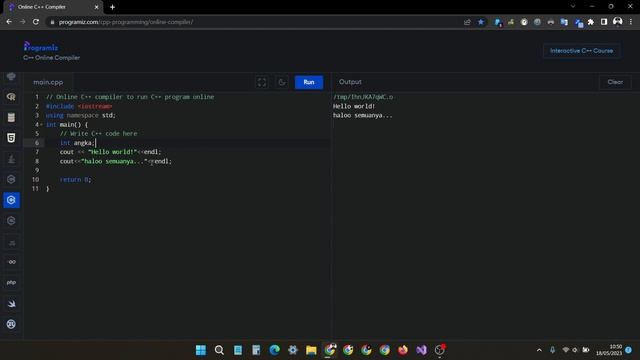Open Windows taskbar Search
The image size is (640, 360).
(219, 350)
